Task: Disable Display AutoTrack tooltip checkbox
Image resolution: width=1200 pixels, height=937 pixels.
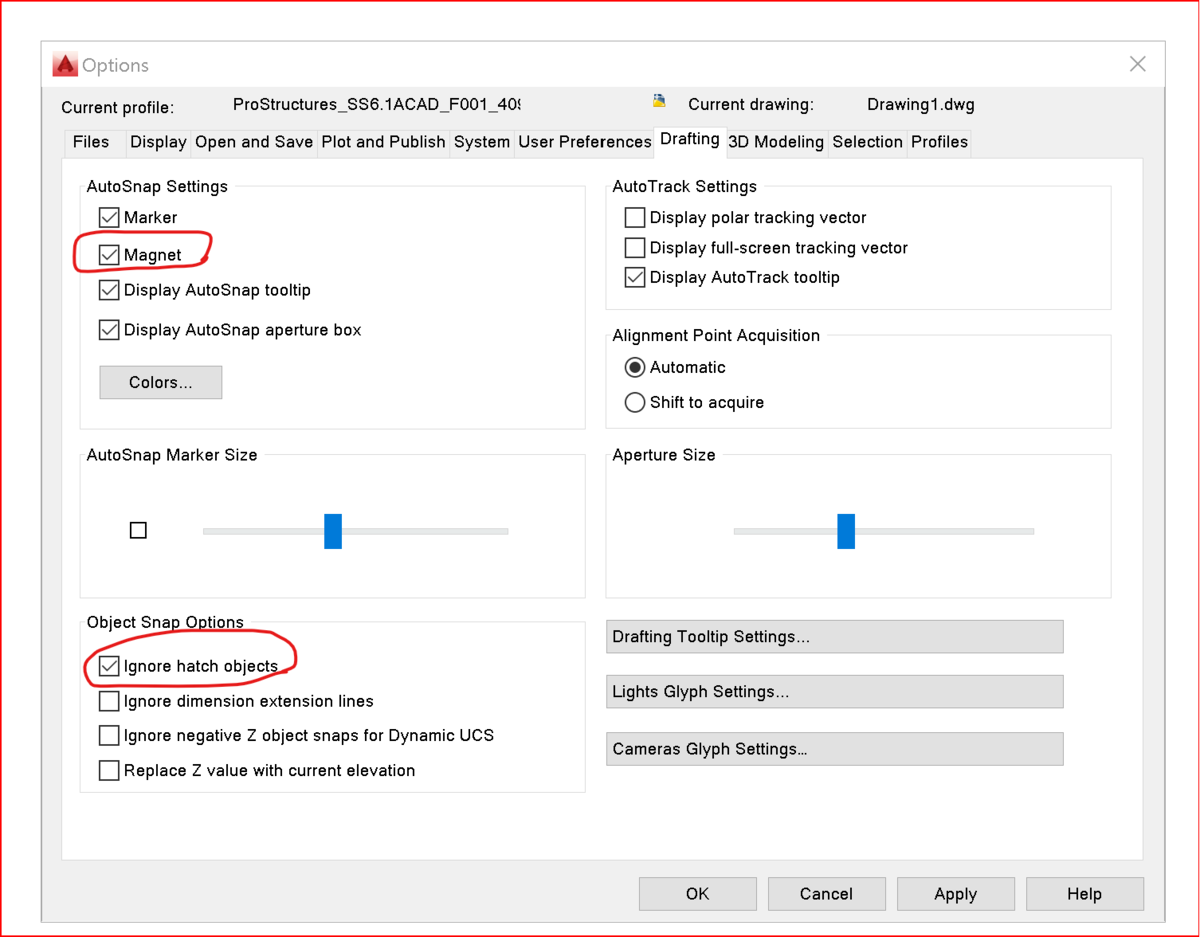Action: coord(635,277)
